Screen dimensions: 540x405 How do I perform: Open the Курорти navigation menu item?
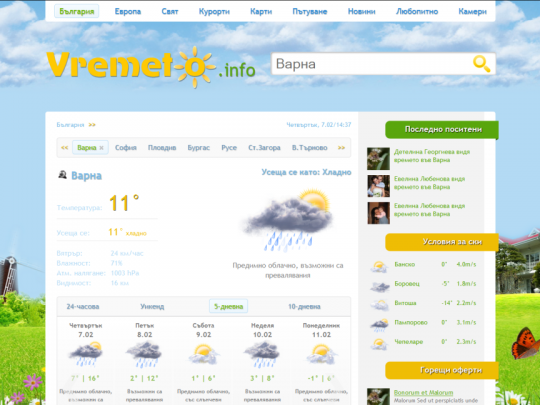coord(214,11)
